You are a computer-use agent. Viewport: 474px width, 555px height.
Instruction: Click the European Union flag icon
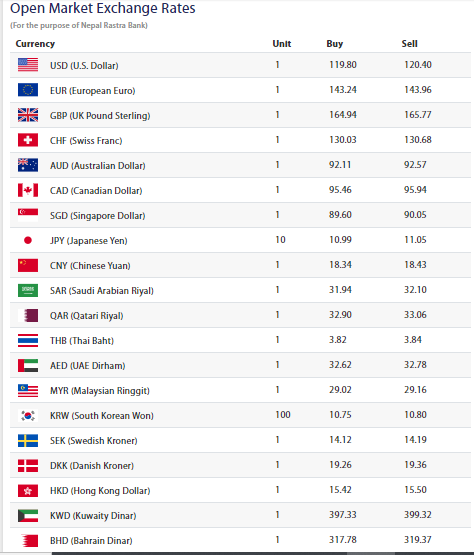click(x=28, y=90)
